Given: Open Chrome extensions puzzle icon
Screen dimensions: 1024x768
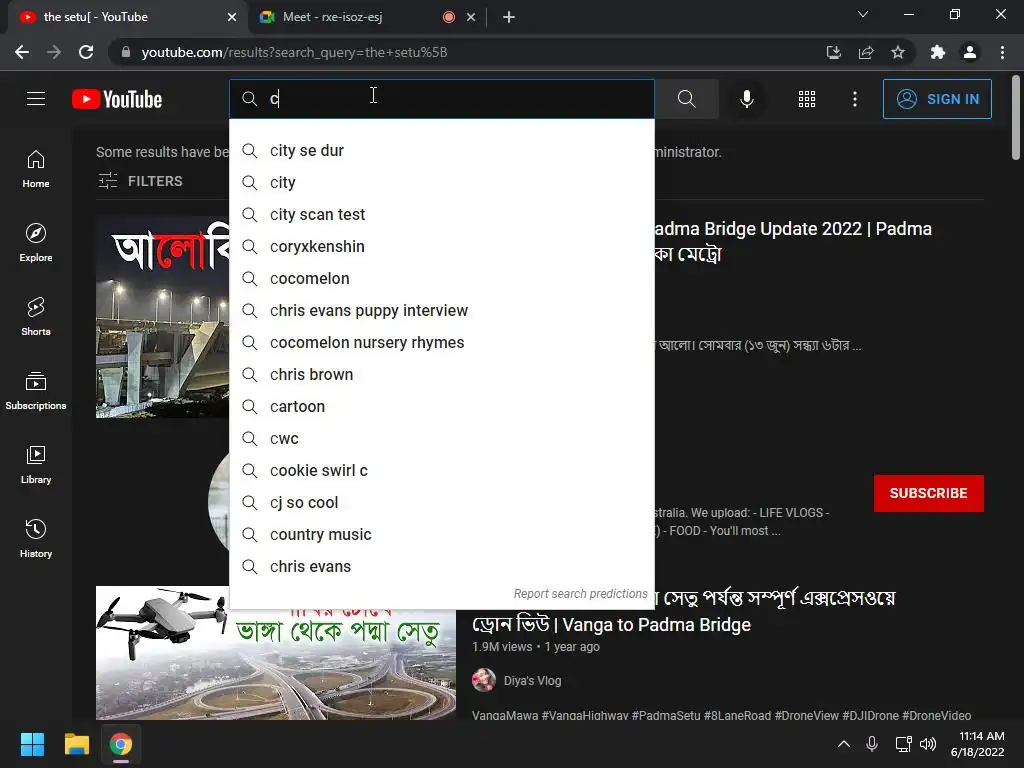Looking at the screenshot, I should pyautogui.click(x=938, y=52).
